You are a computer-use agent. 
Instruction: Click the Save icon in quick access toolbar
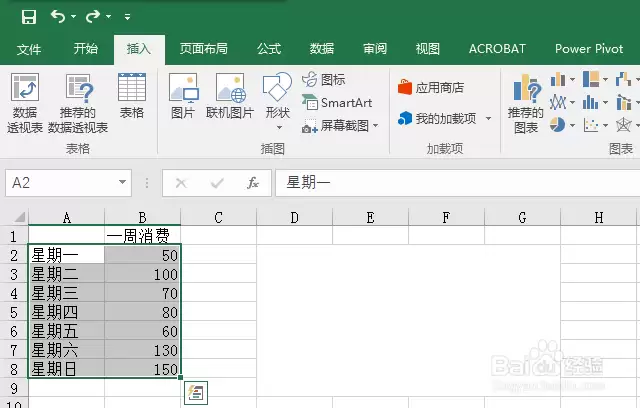click(x=28, y=17)
